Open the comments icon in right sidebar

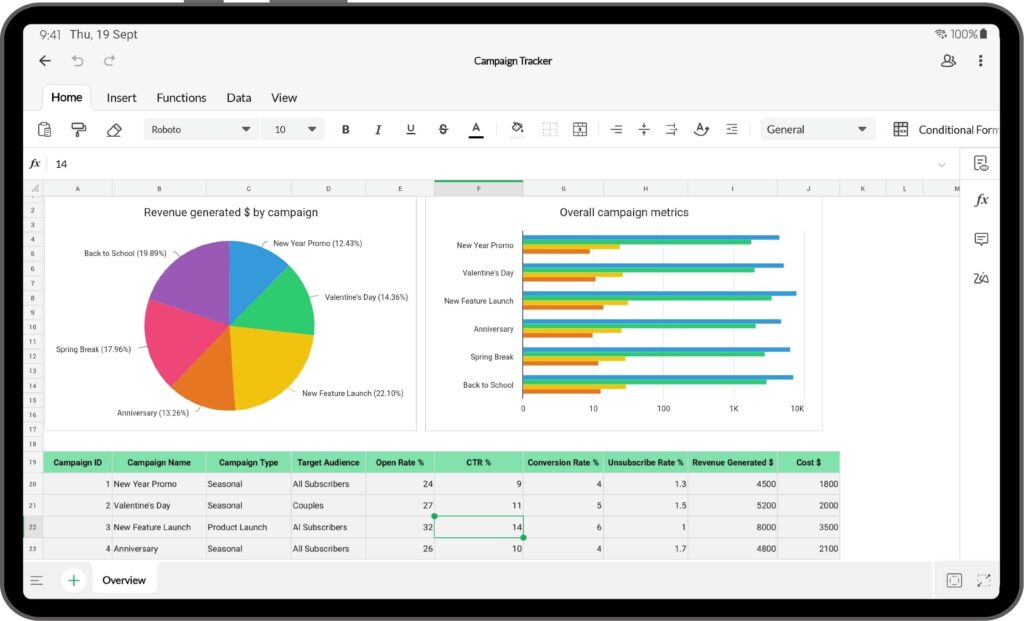981,239
